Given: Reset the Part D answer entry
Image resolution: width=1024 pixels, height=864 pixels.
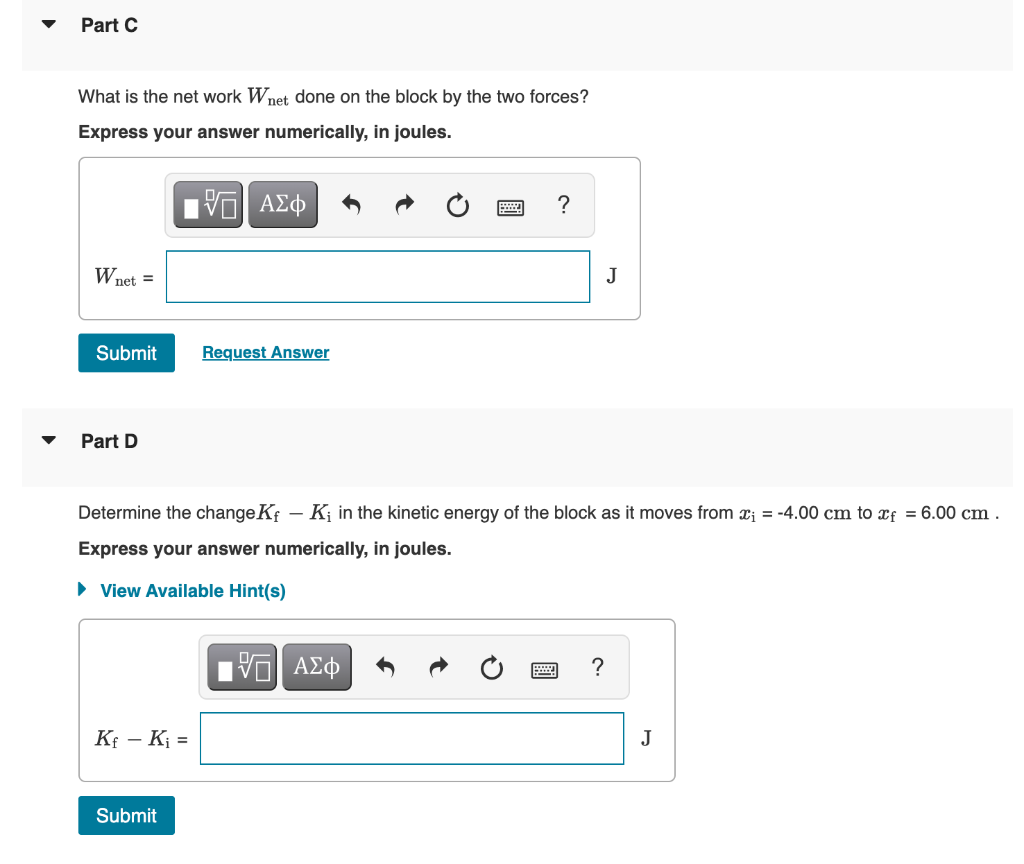Looking at the screenshot, I should (x=491, y=667).
